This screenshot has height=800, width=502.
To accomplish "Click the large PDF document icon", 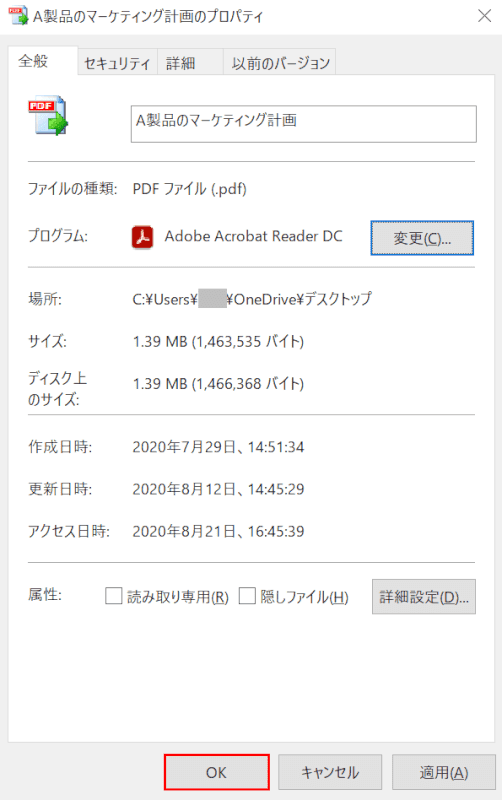I will click(x=48, y=115).
